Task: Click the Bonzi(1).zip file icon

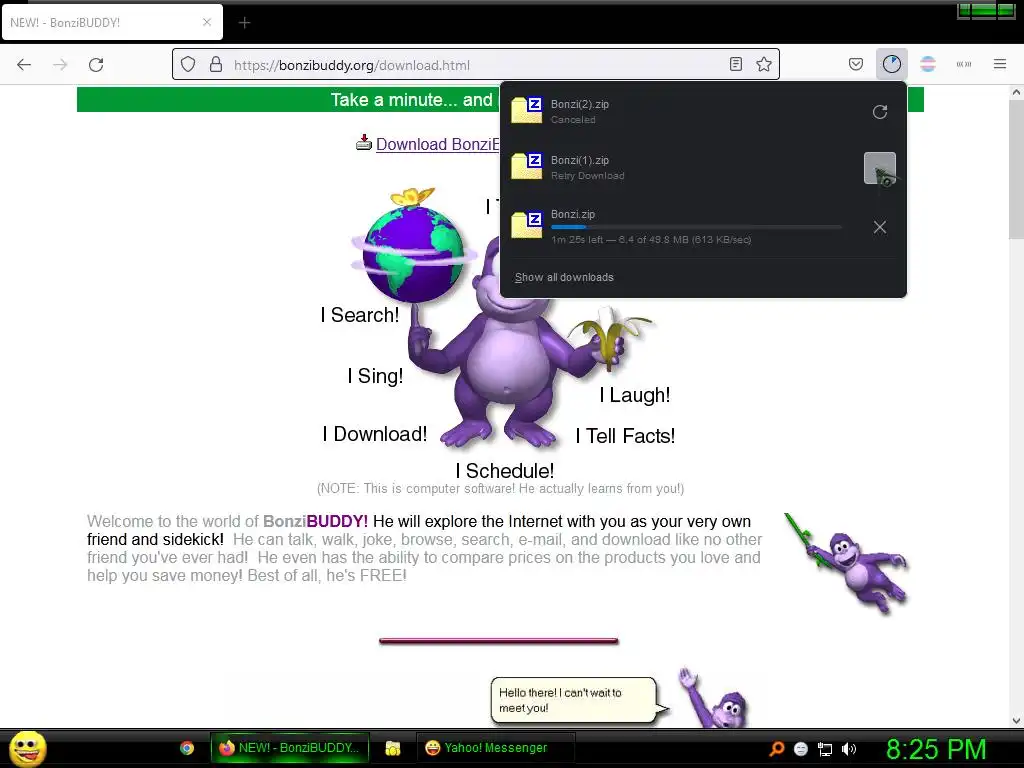Action: [x=526, y=167]
